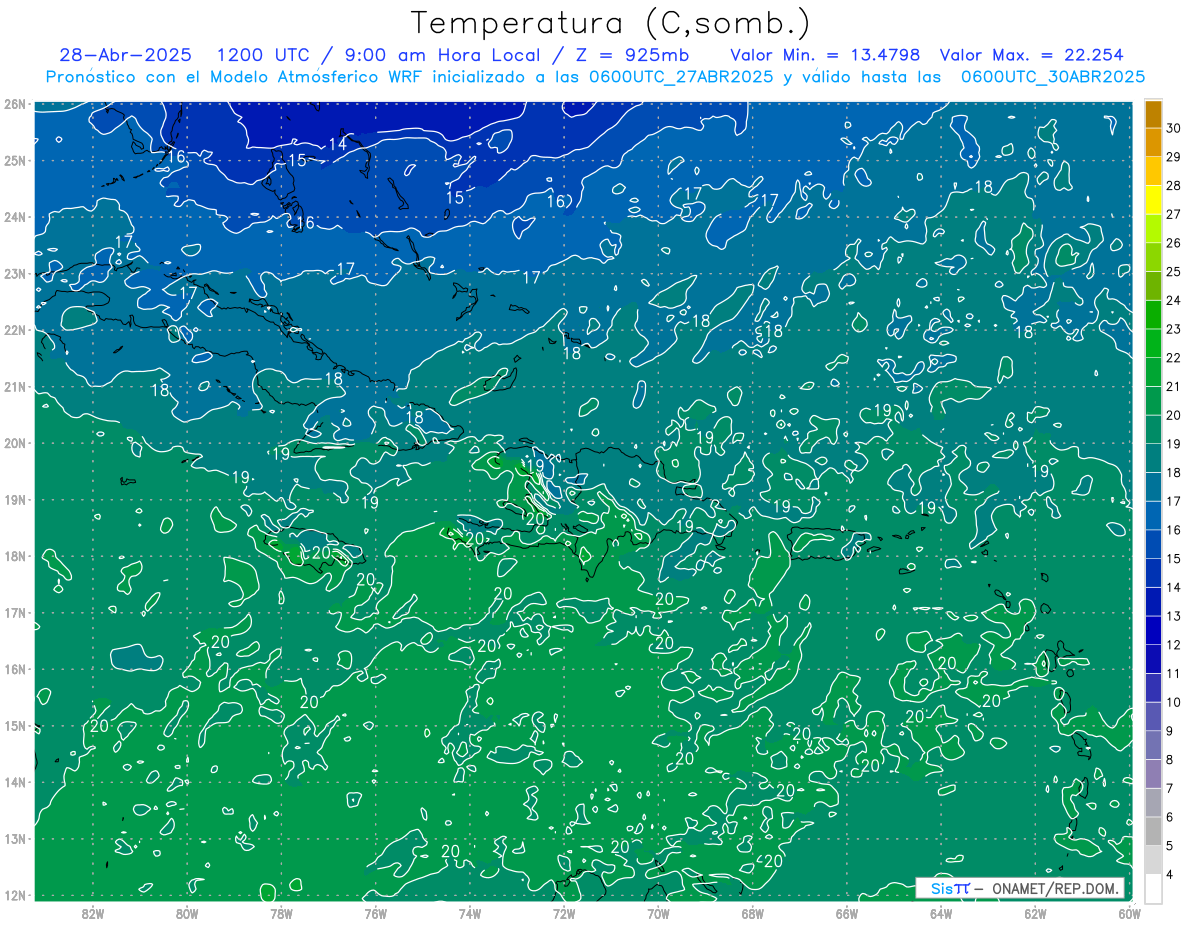Click the "25N" latitude label
This screenshot has width=1200, height=927.
14,161
